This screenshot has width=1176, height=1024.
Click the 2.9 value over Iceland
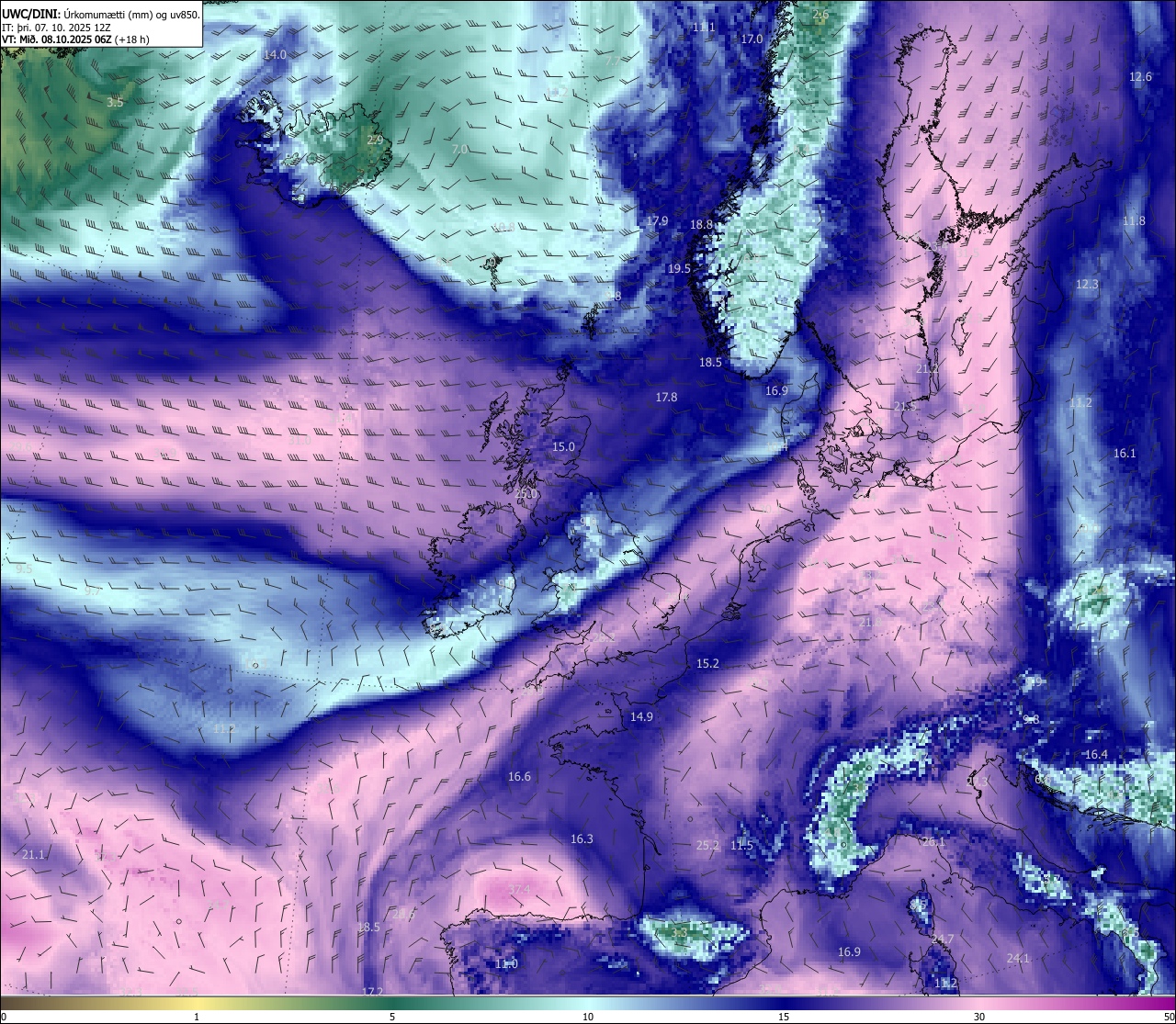coord(375,141)
